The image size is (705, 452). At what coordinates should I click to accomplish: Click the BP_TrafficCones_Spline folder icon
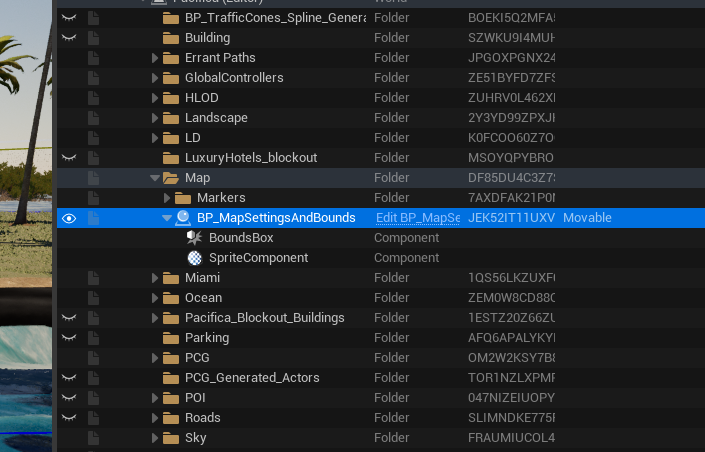pos(171,18)
